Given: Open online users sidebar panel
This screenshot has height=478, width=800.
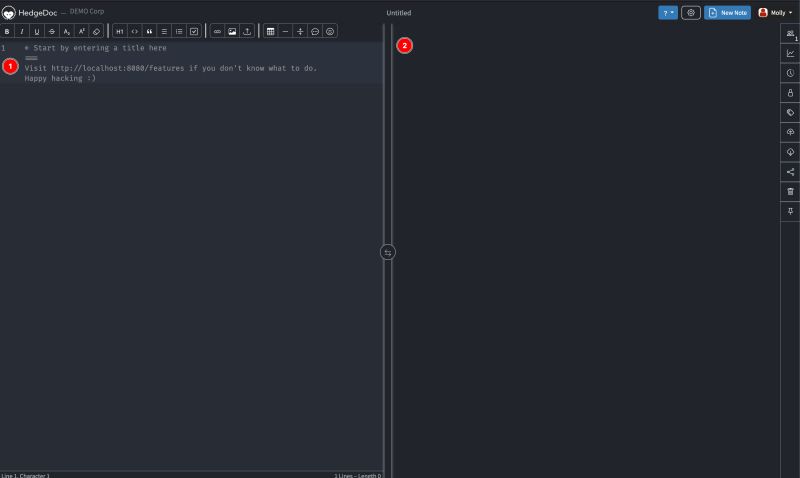Looking at the screenshot, I should tap(790, 34).
